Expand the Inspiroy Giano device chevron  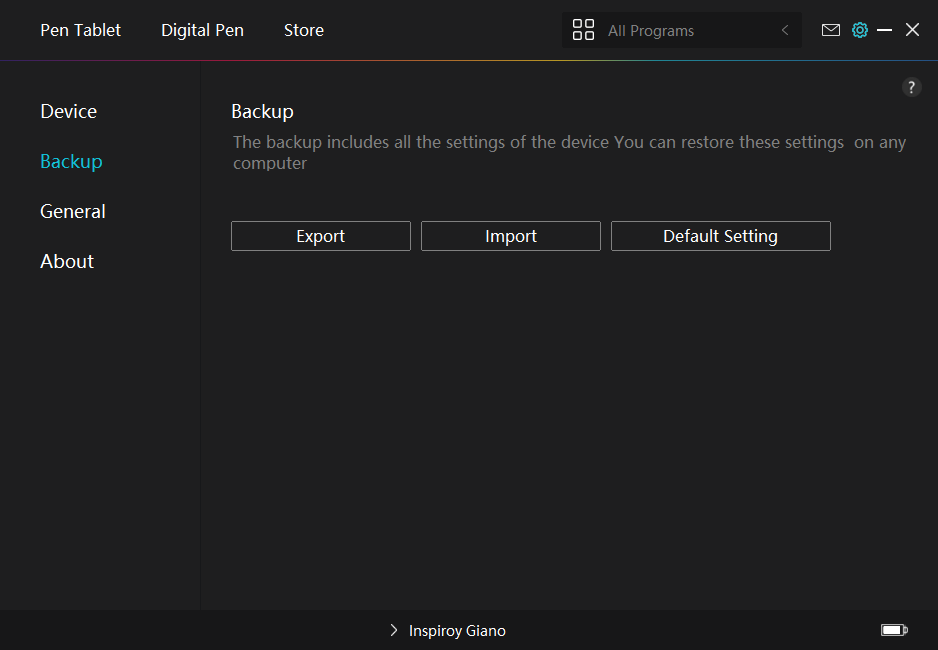(394, 631)
